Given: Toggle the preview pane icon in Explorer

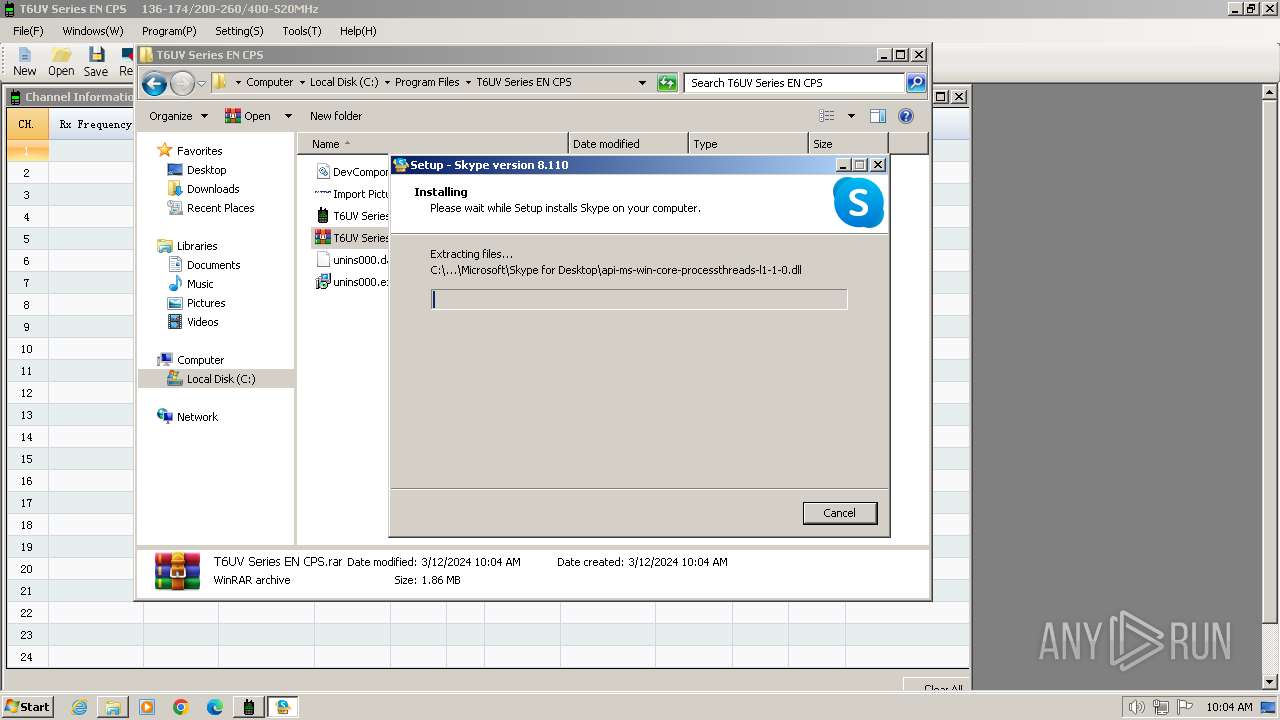Looking at the screenshot, I should point(878,116).
